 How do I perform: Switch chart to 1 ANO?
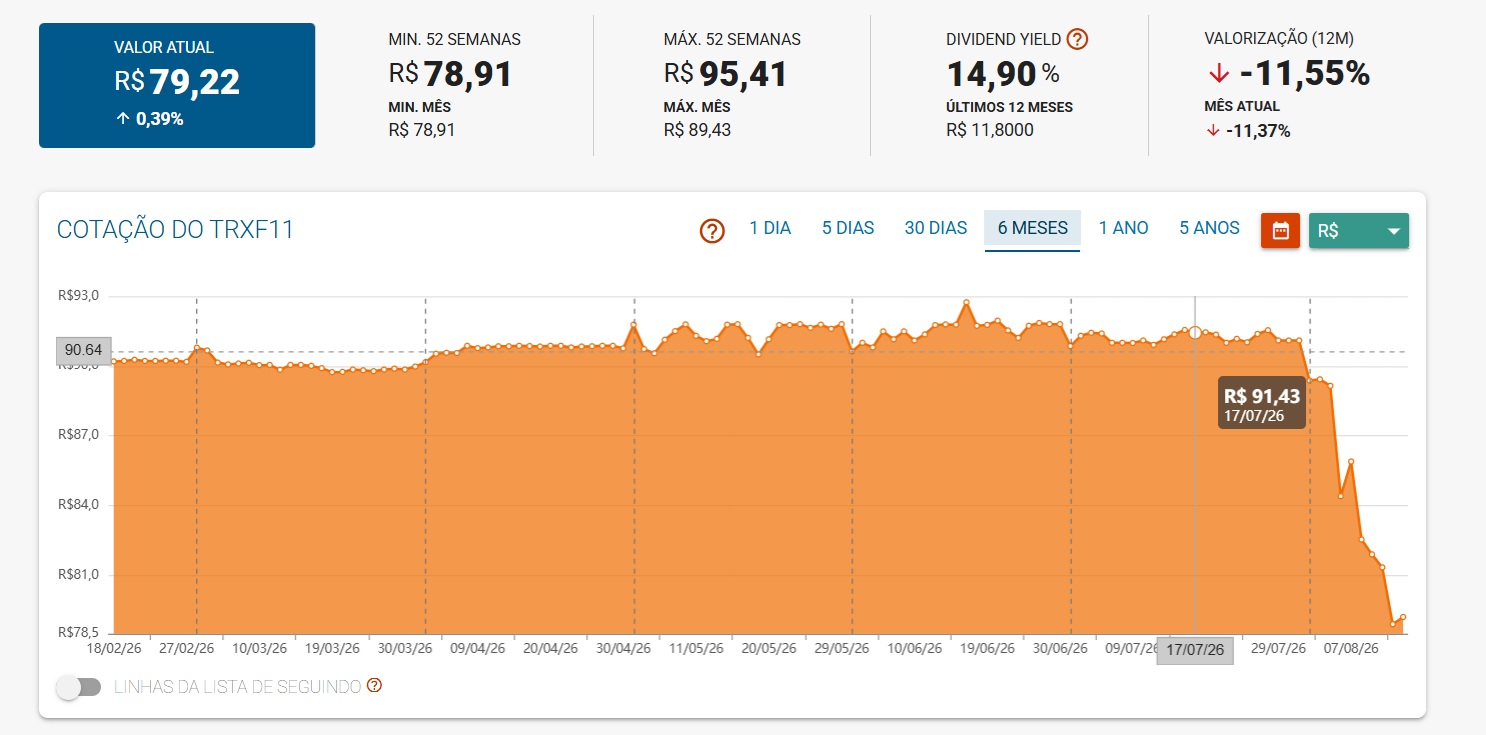(1123, 228)
